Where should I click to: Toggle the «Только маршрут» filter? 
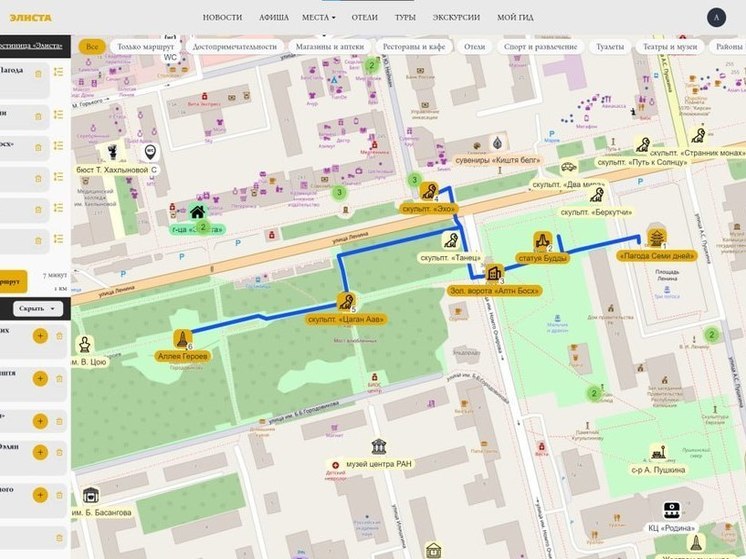[x=145, y=47]
